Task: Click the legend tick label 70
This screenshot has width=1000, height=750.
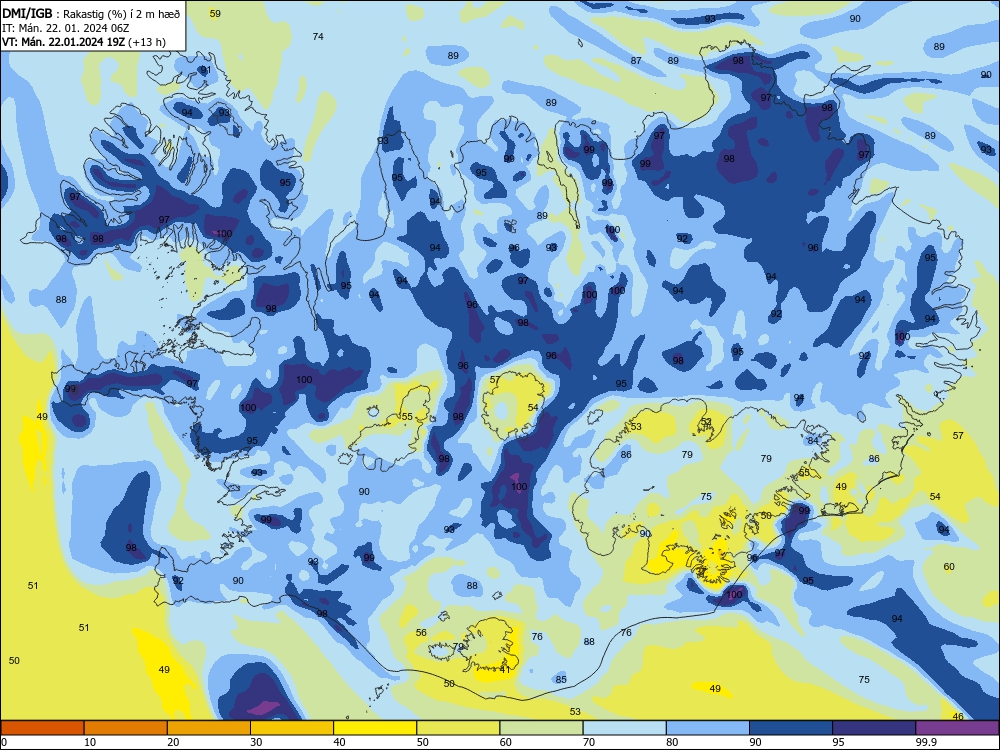Action: click(589, 742)
